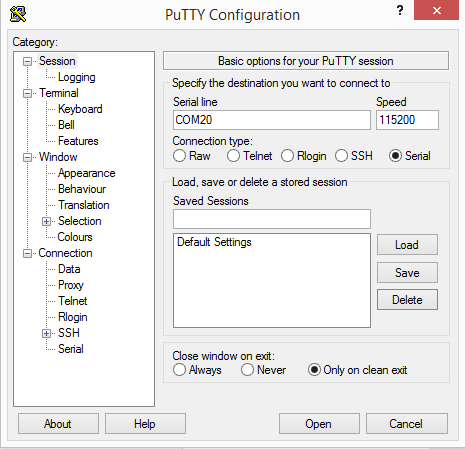Open the Bell category
This screenshot has width=465, height=449.
(x=66, y=125)
